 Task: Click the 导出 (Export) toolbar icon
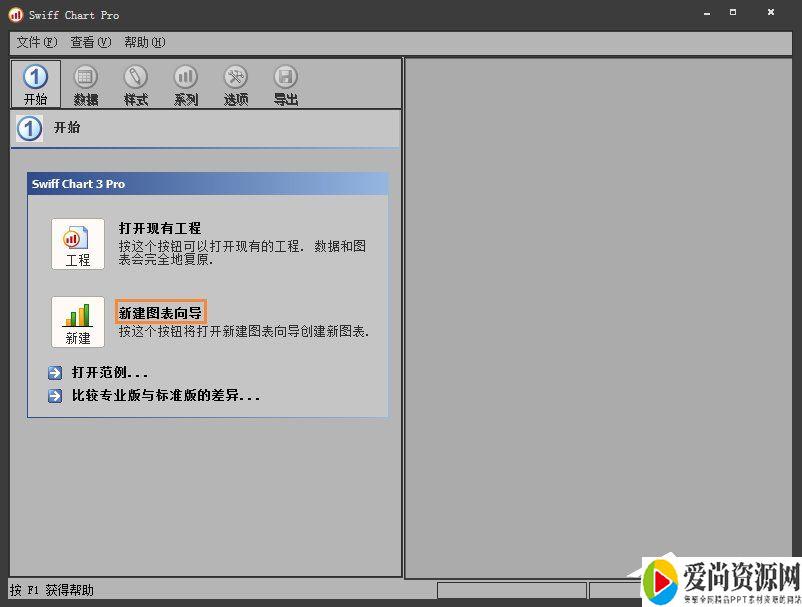(x=286, y=83)
